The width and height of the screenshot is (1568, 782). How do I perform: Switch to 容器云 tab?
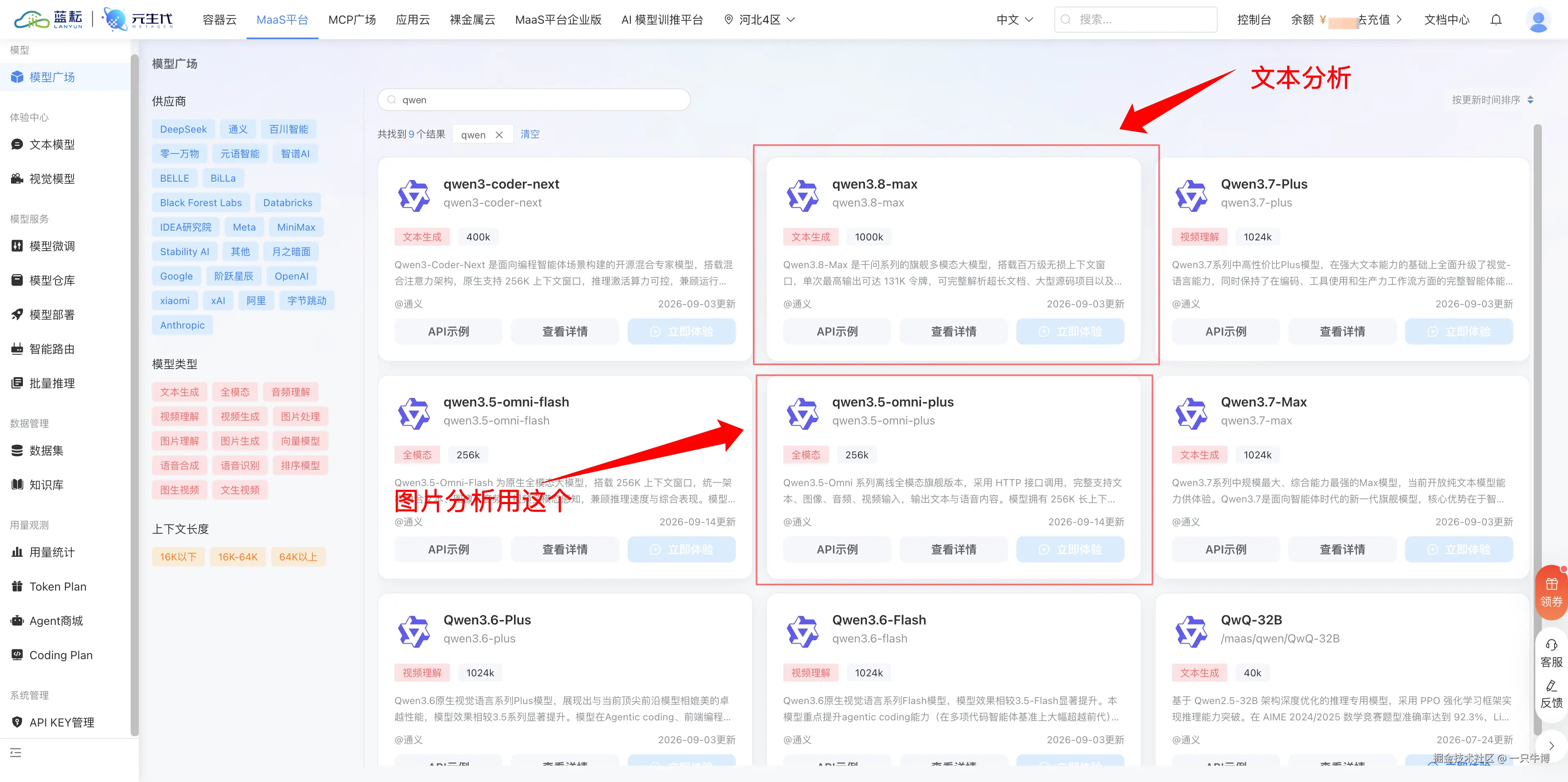pyautogui.click(x=219, y=20)
